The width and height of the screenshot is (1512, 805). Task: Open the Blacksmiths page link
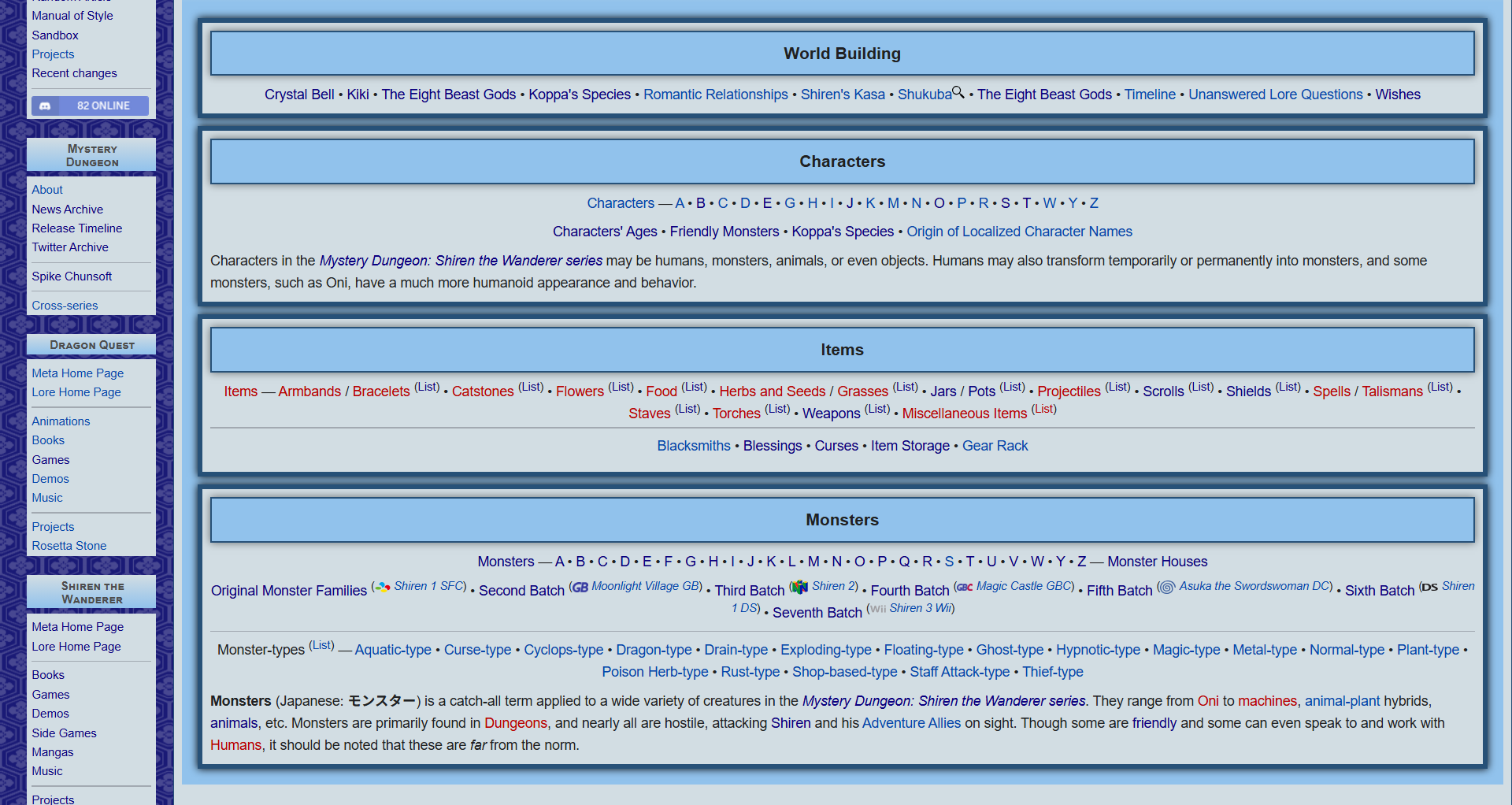click(694, 446)
